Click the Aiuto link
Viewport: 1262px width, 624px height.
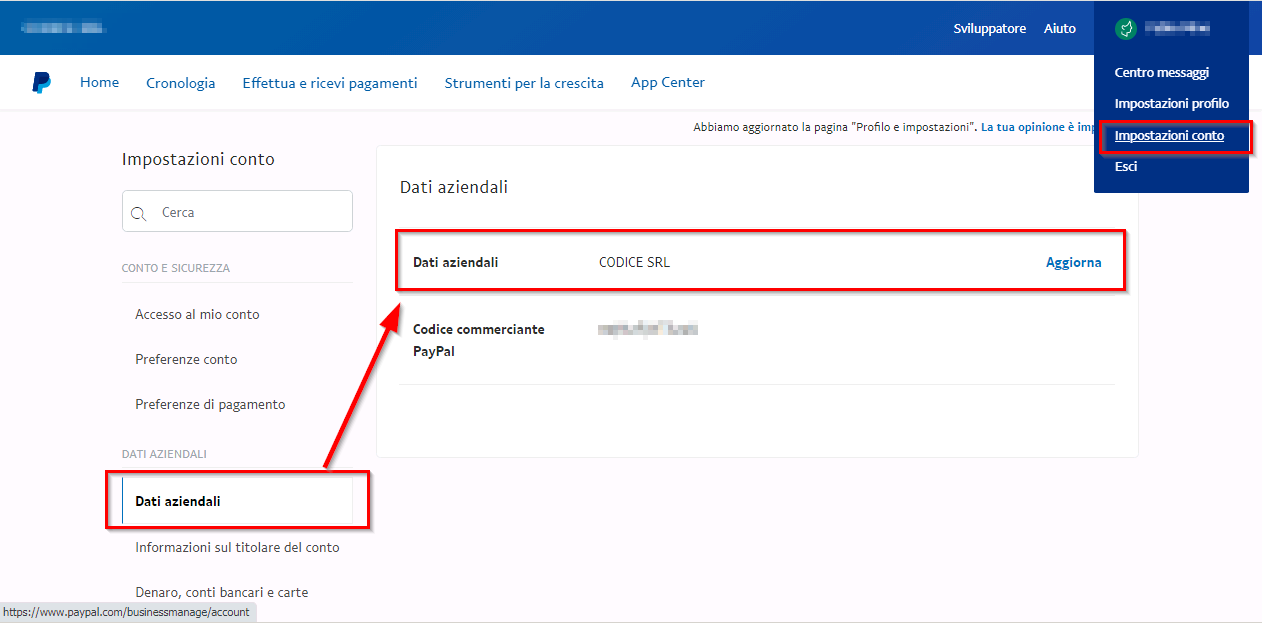click(x=1060, y=29)
